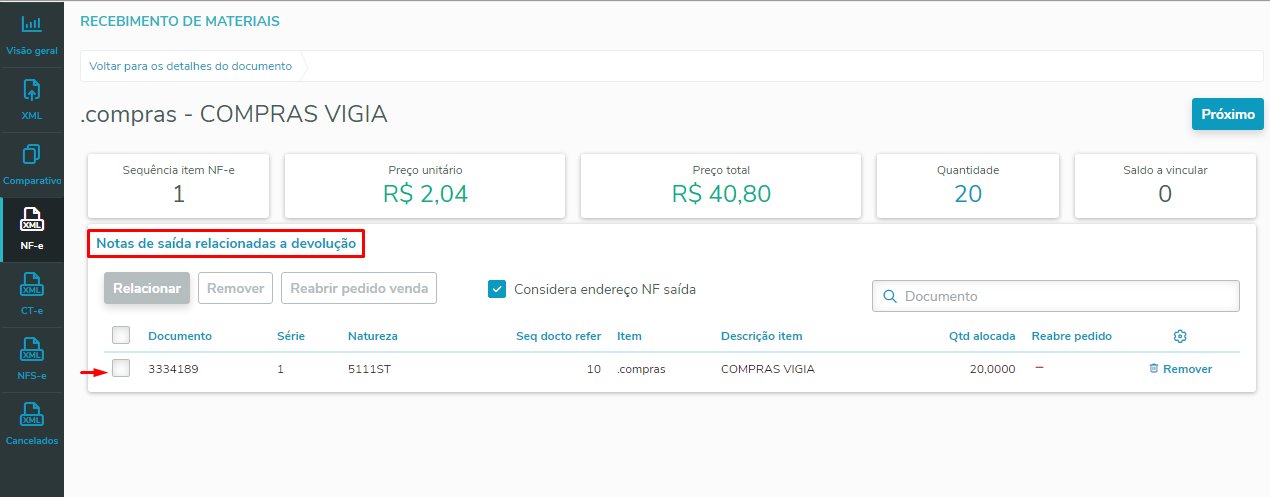
Task: Sort by the Natureza column header
Action: (x=373, y=336)
